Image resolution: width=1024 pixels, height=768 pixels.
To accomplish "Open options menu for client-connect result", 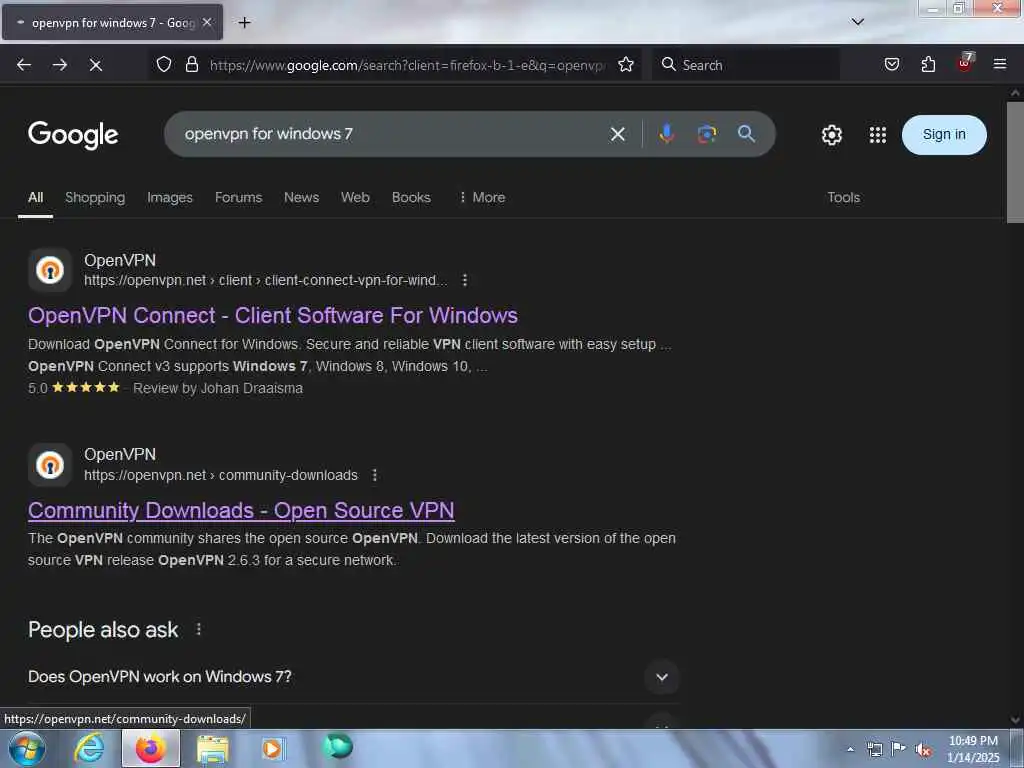I will (x=464, y=280).
